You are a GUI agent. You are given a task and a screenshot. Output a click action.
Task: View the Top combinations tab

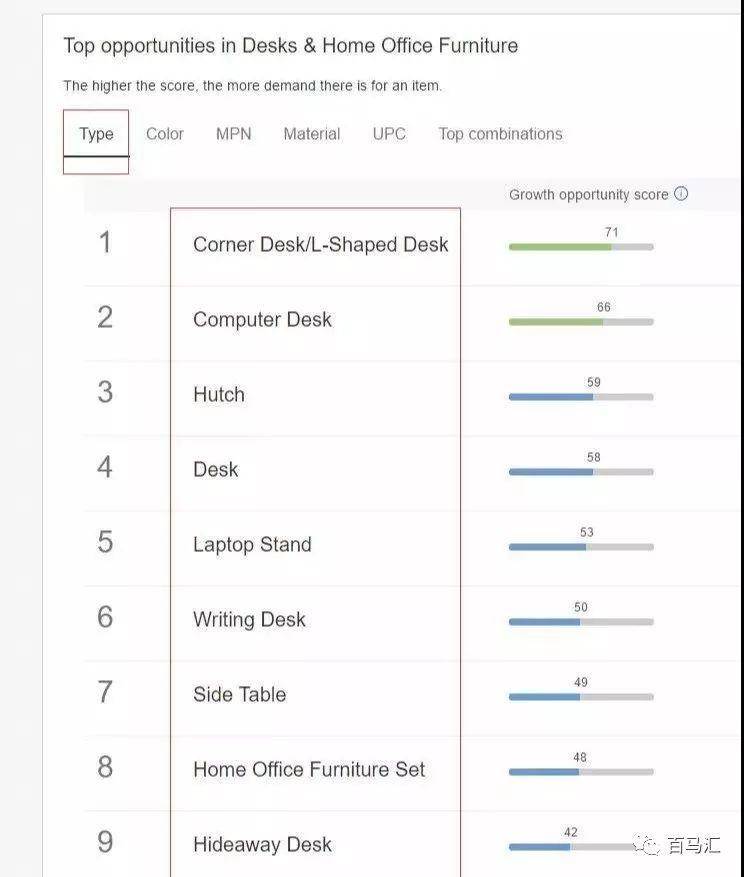tap(500, 134)
